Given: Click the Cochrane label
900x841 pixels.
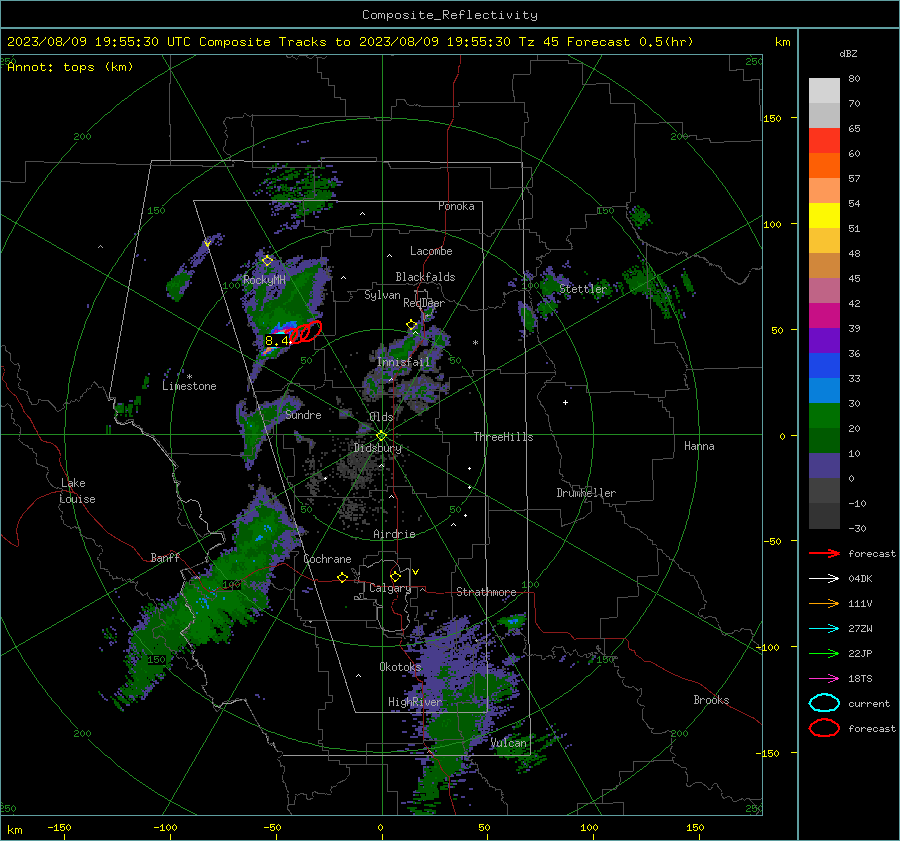Looking at the screenshot, I should click(x=327, y=559).
